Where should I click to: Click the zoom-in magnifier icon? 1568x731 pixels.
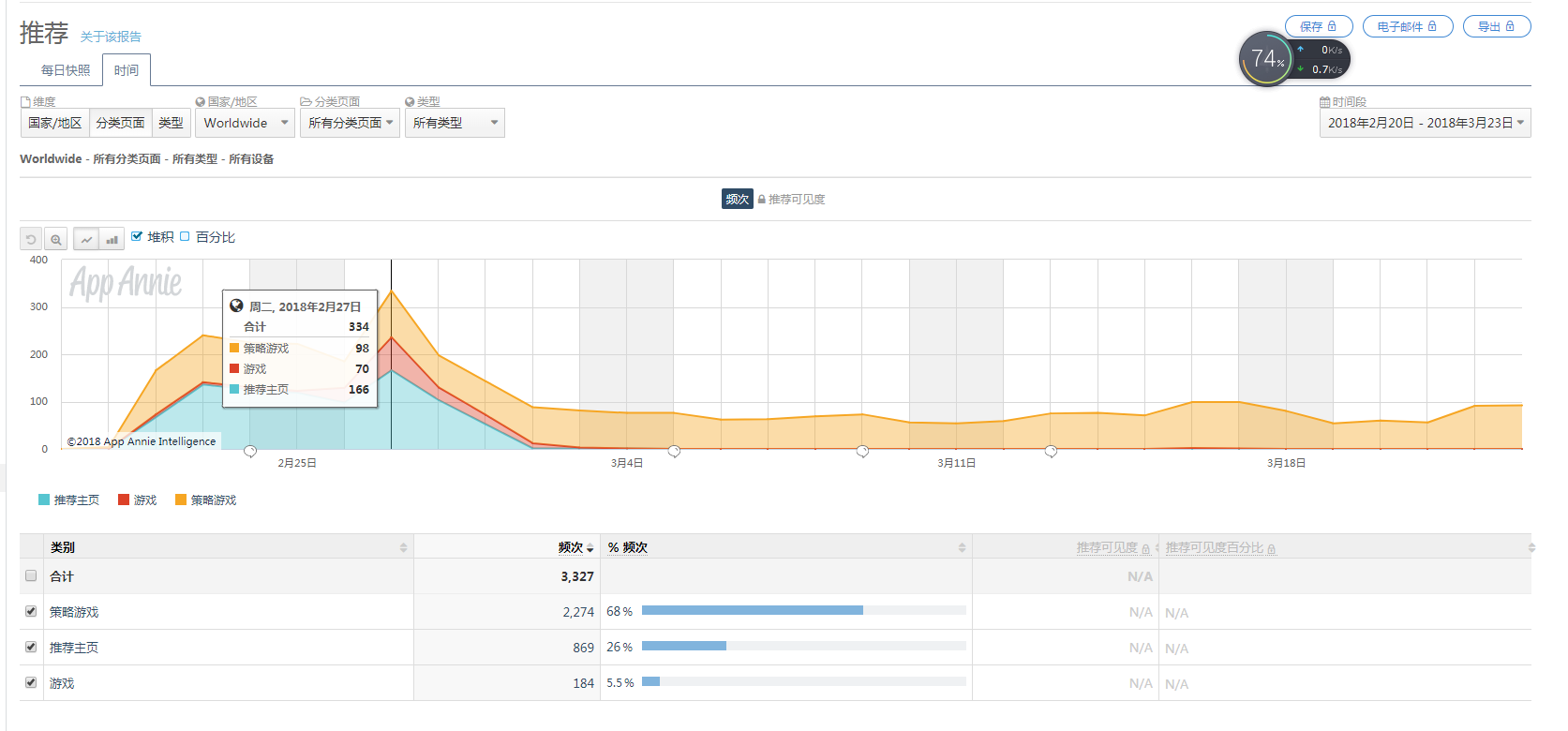pos(56,239)
